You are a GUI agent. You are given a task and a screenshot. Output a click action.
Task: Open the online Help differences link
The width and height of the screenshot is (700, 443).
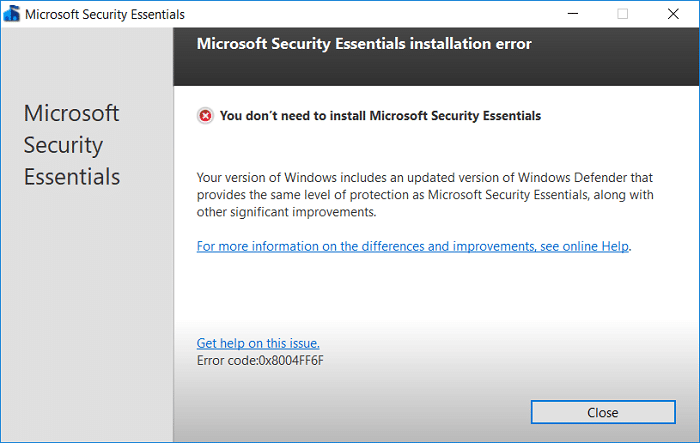point(414,245)
